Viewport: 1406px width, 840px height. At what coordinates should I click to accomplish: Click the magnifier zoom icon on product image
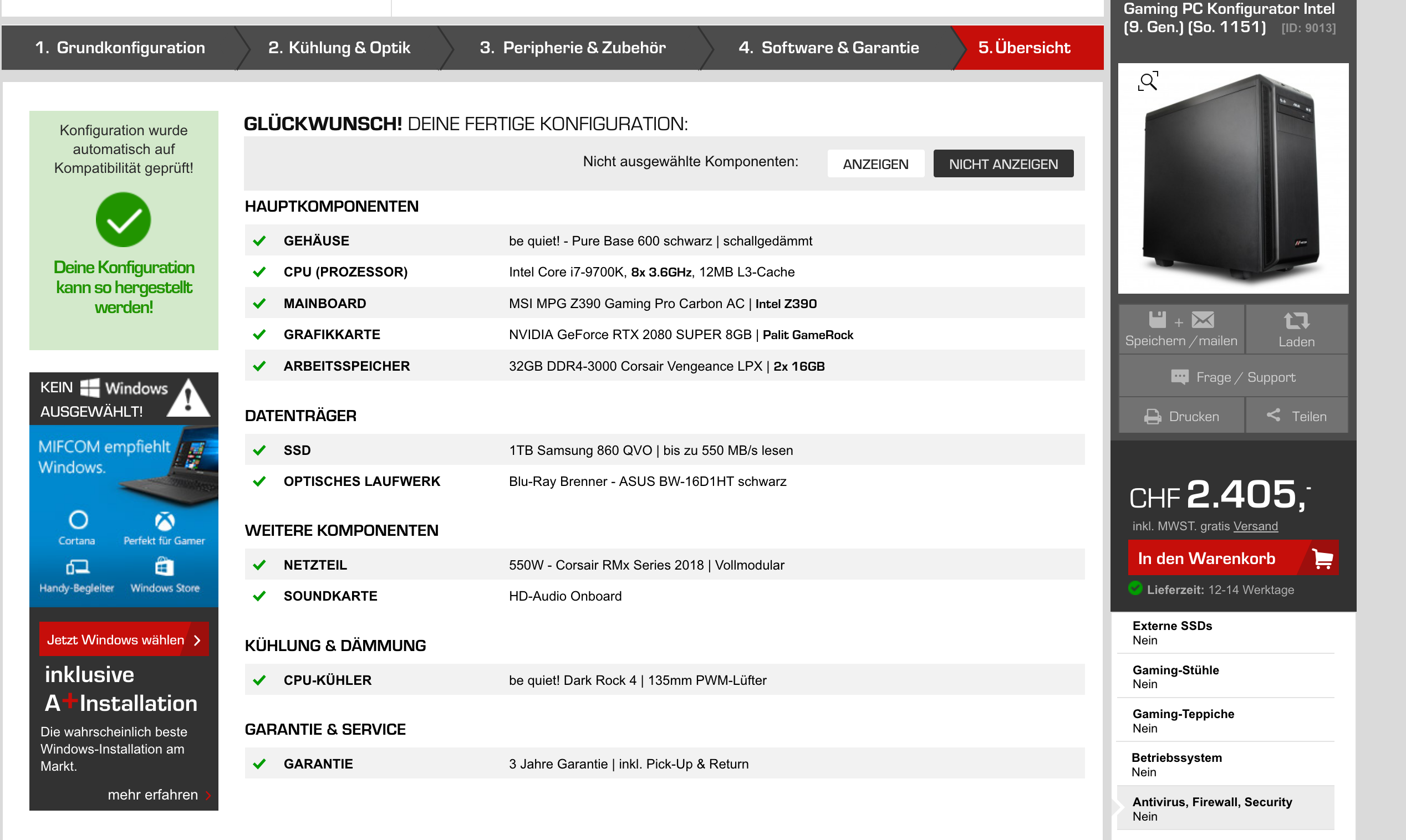(1148, 81)
